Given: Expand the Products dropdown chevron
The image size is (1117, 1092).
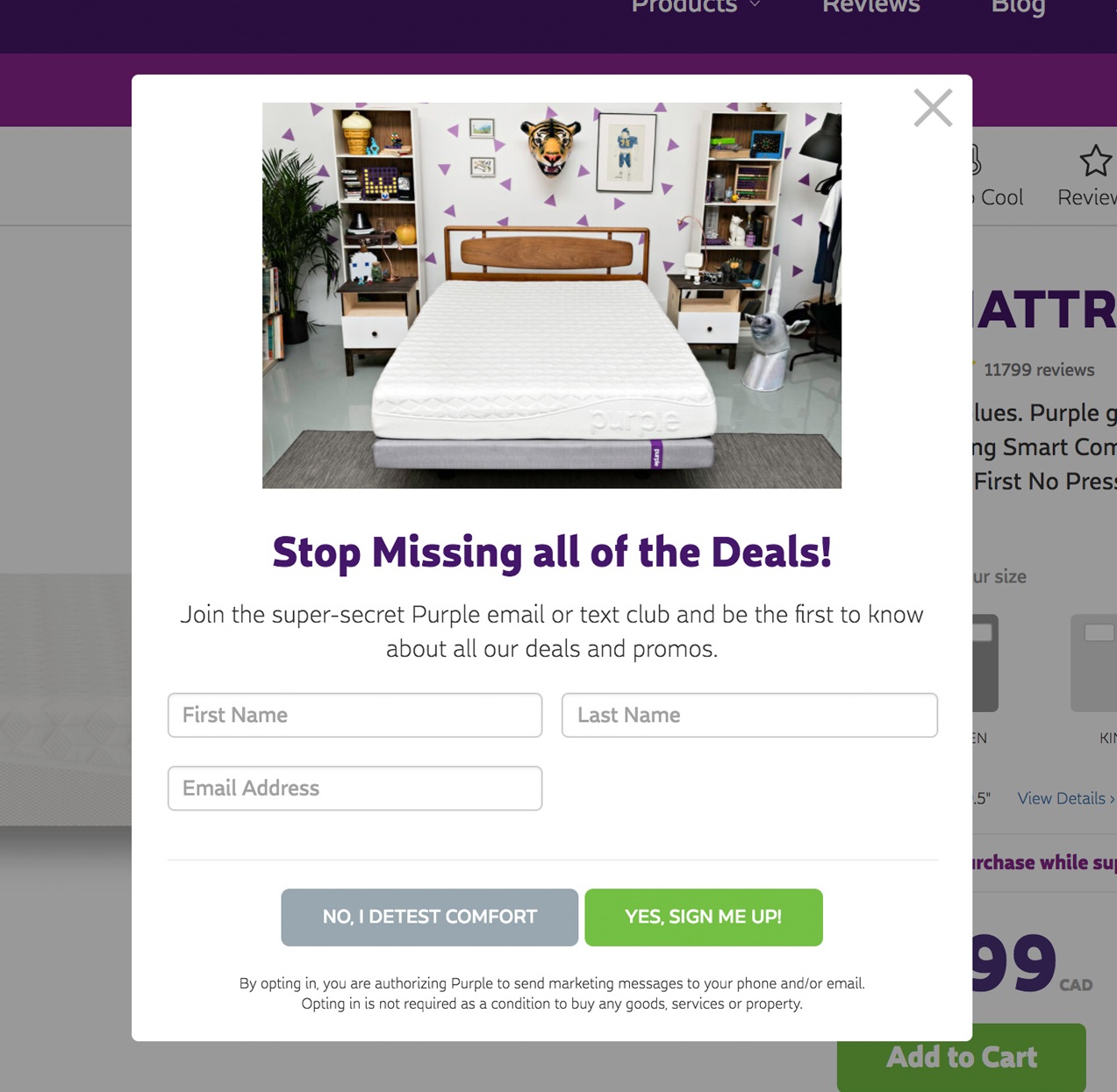Looking at the screenshot, I should [x=755, y=4].
